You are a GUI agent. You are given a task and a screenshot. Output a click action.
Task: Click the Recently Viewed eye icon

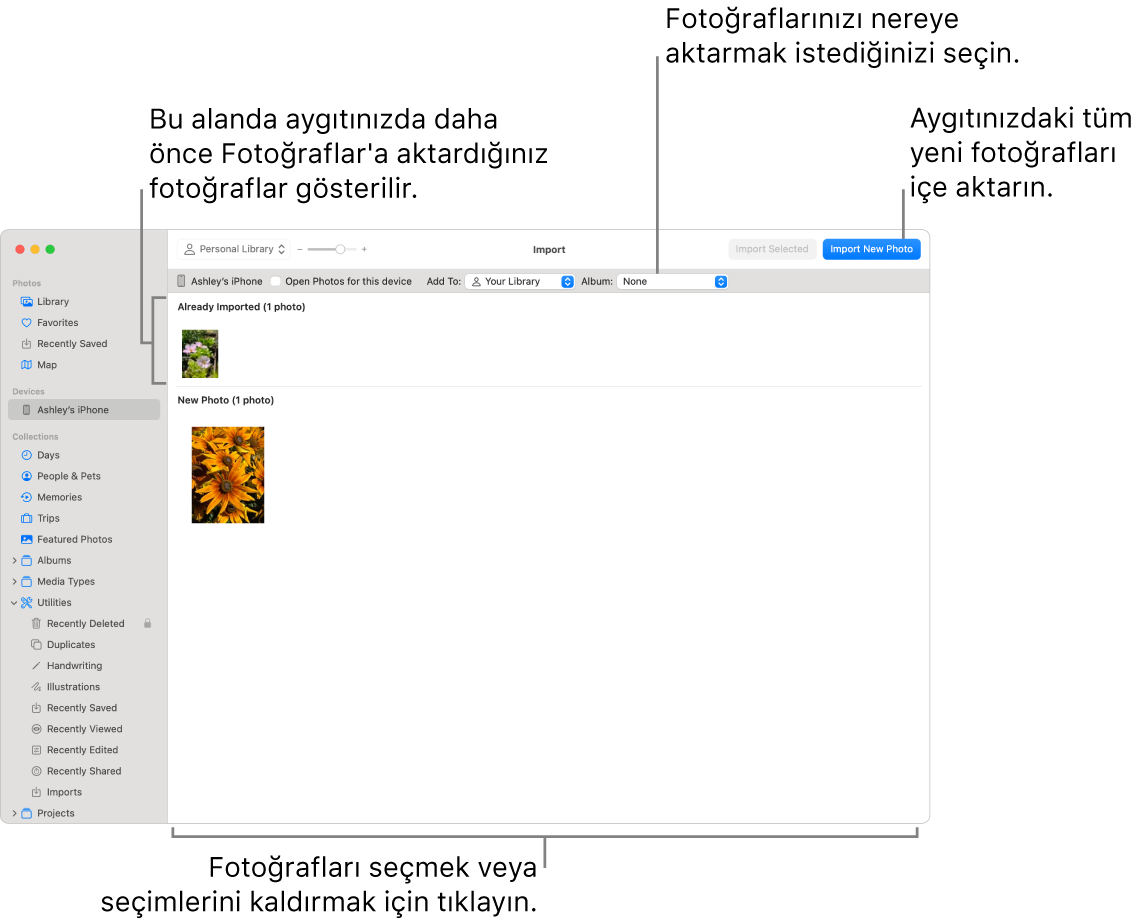pyautogui.click(x=36, y=729)
